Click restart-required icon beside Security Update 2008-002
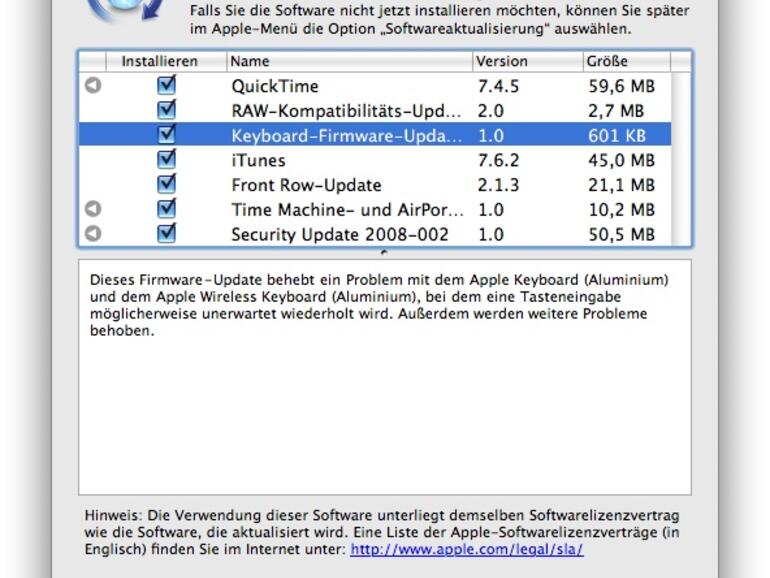 [93, 234]
